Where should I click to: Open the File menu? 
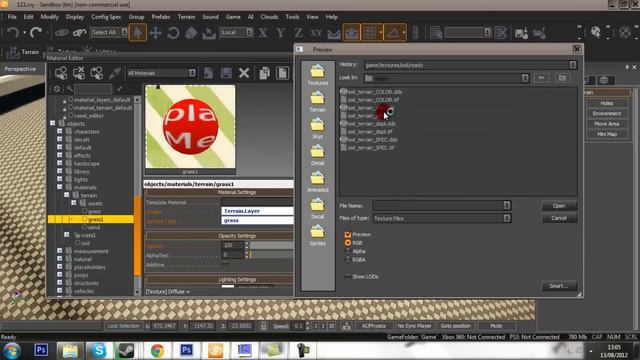point(12,17)
